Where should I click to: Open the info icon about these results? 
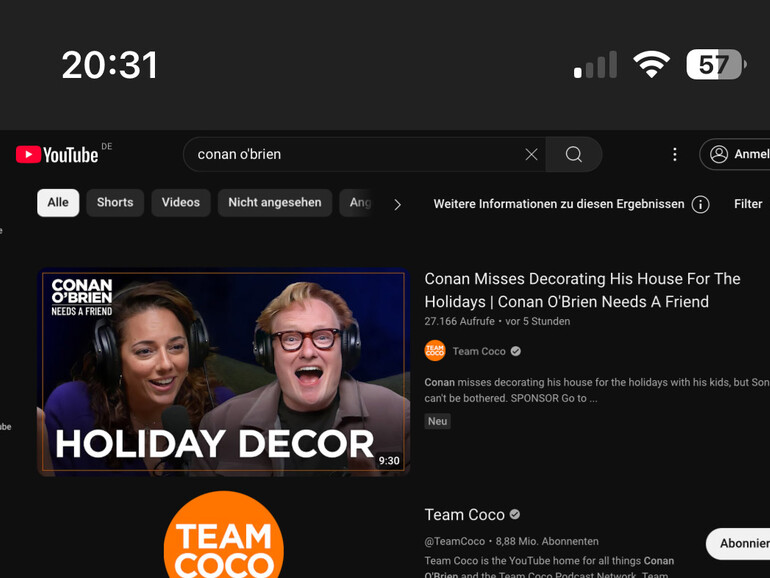click(x=700, y=204)
